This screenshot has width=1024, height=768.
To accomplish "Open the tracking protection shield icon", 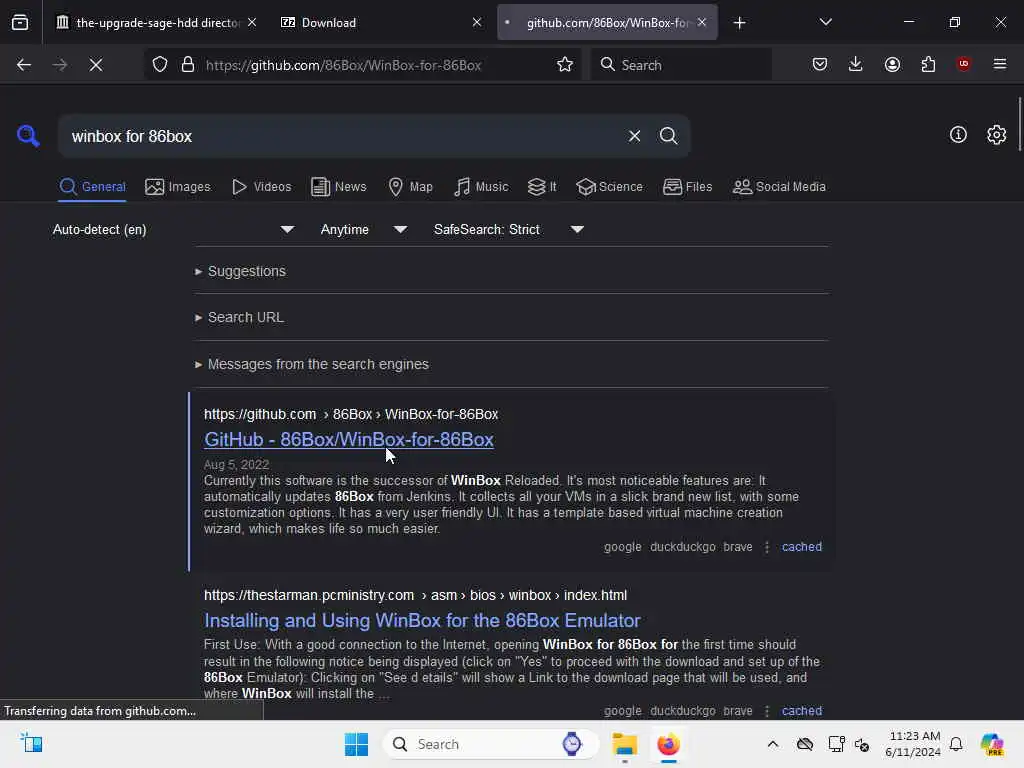I will pos(160,65).
